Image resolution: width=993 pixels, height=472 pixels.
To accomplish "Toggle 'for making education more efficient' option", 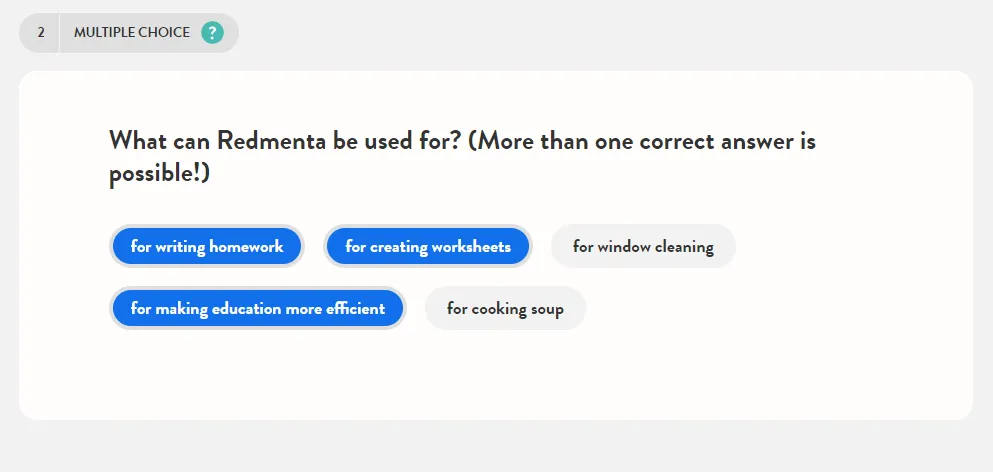I will pos(258,308).
